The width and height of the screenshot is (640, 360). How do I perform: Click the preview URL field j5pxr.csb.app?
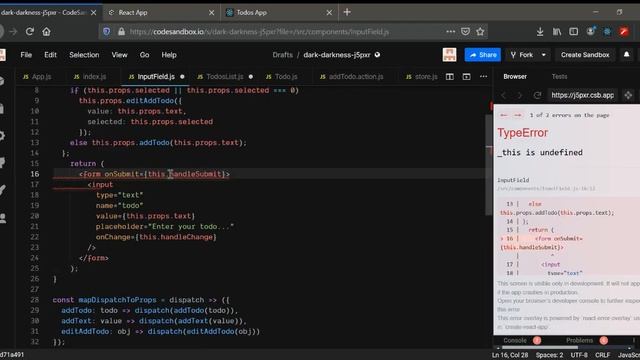(x=582, y=95)
